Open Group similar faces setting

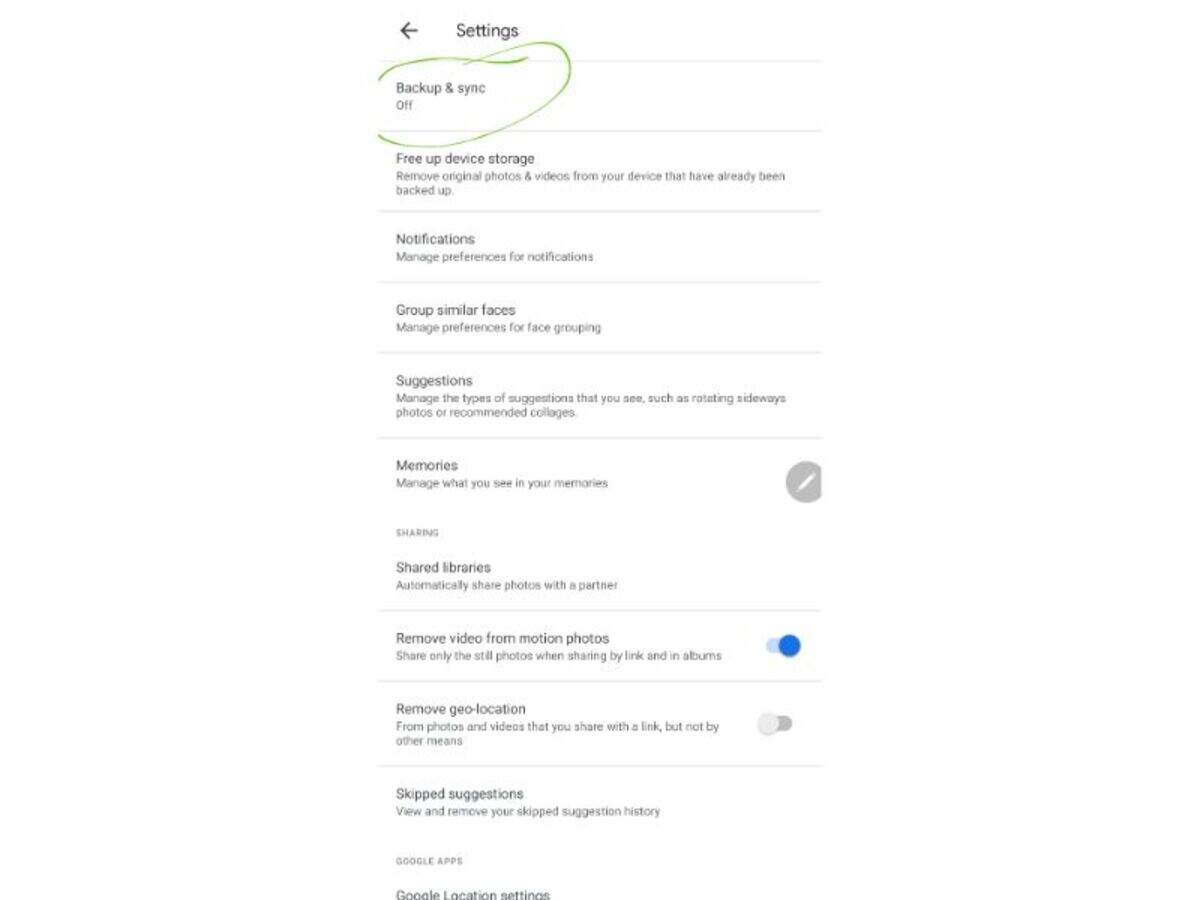click(x=599, y=318)
